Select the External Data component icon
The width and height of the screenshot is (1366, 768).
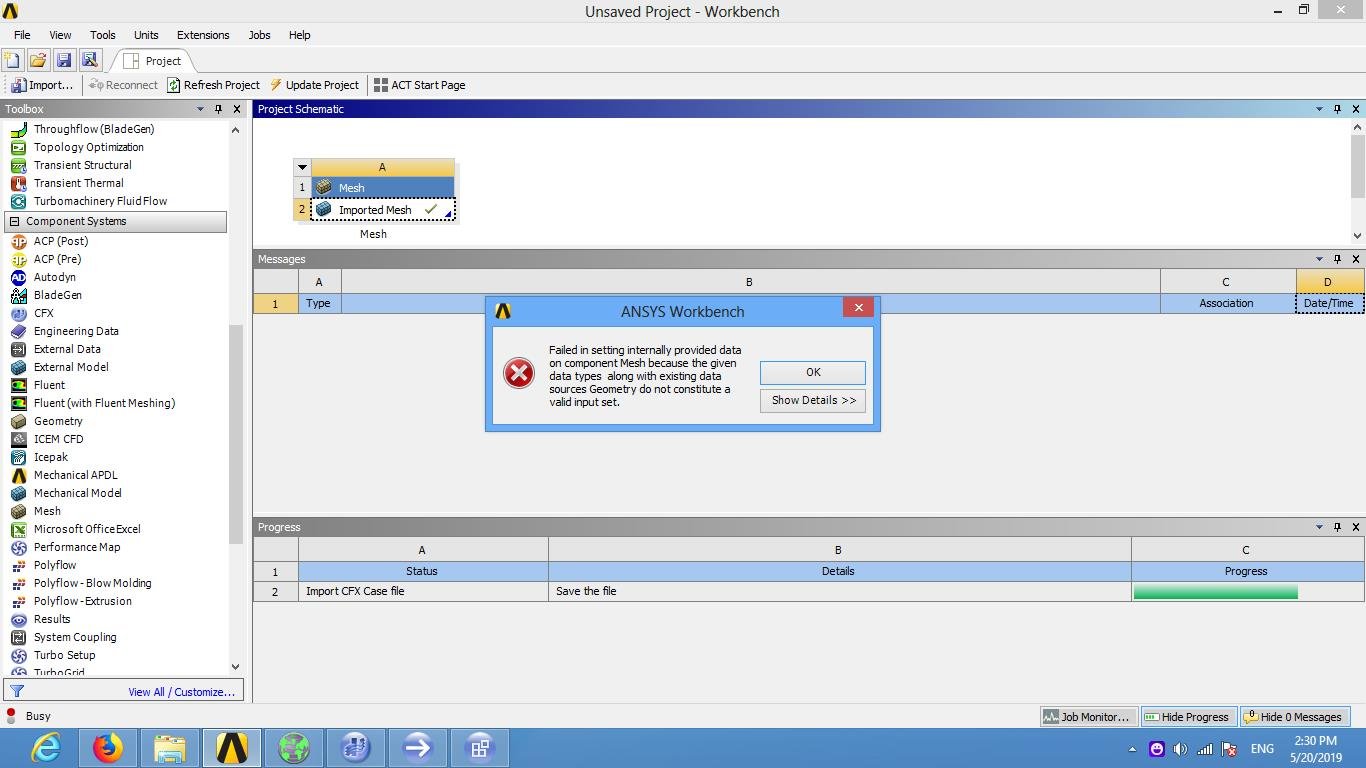(18, 349)
